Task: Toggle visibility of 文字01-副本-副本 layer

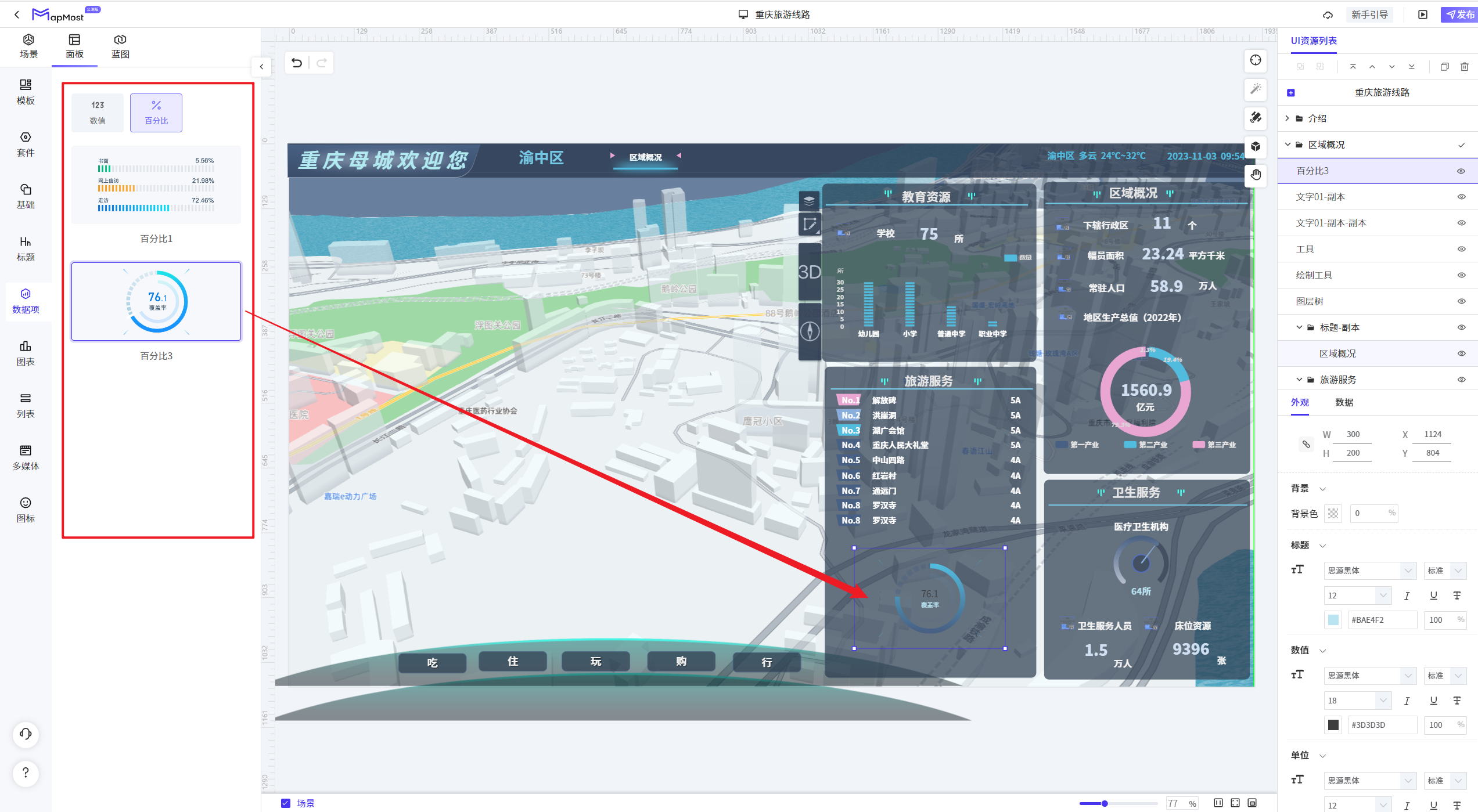Action: (1461, 223)
